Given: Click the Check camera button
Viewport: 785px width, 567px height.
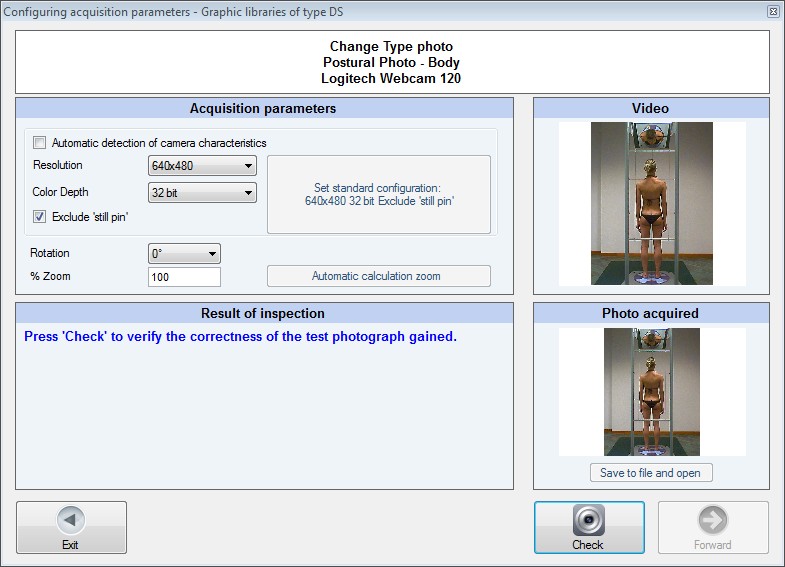Looking at the screenshot, I should tap(589, 527).
